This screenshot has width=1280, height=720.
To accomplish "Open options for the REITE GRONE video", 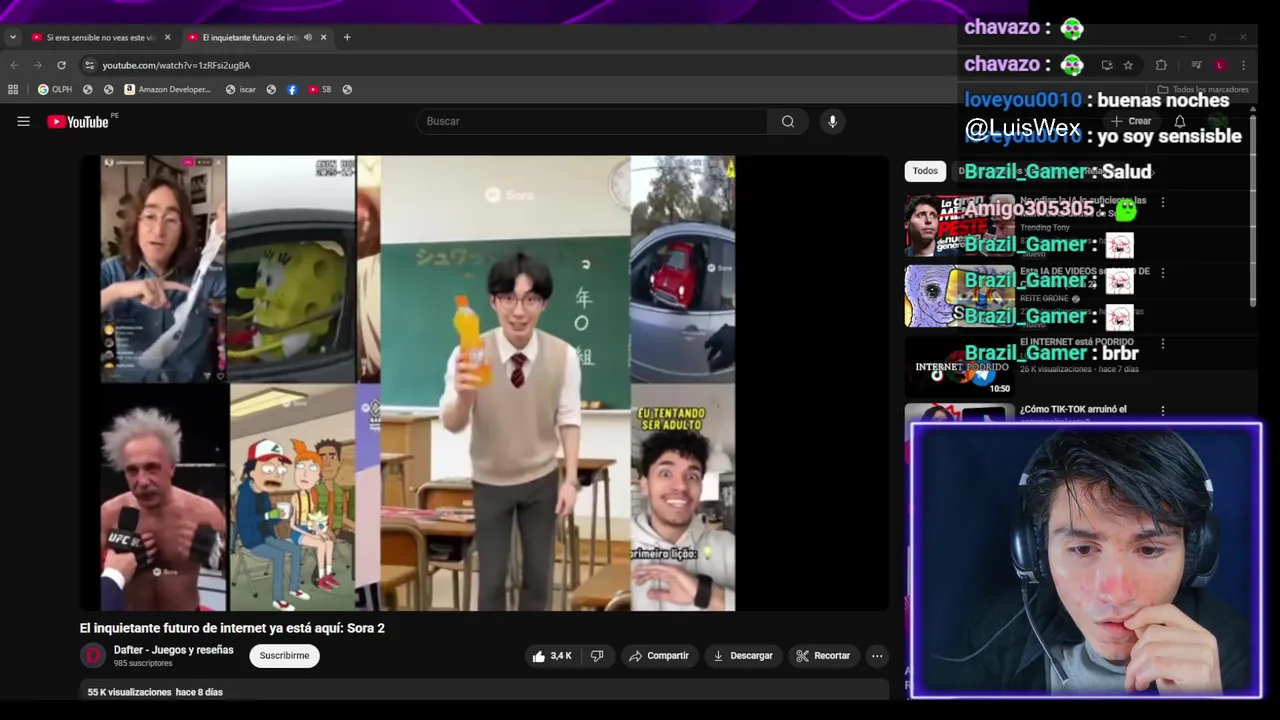I will pos(1162,272).
